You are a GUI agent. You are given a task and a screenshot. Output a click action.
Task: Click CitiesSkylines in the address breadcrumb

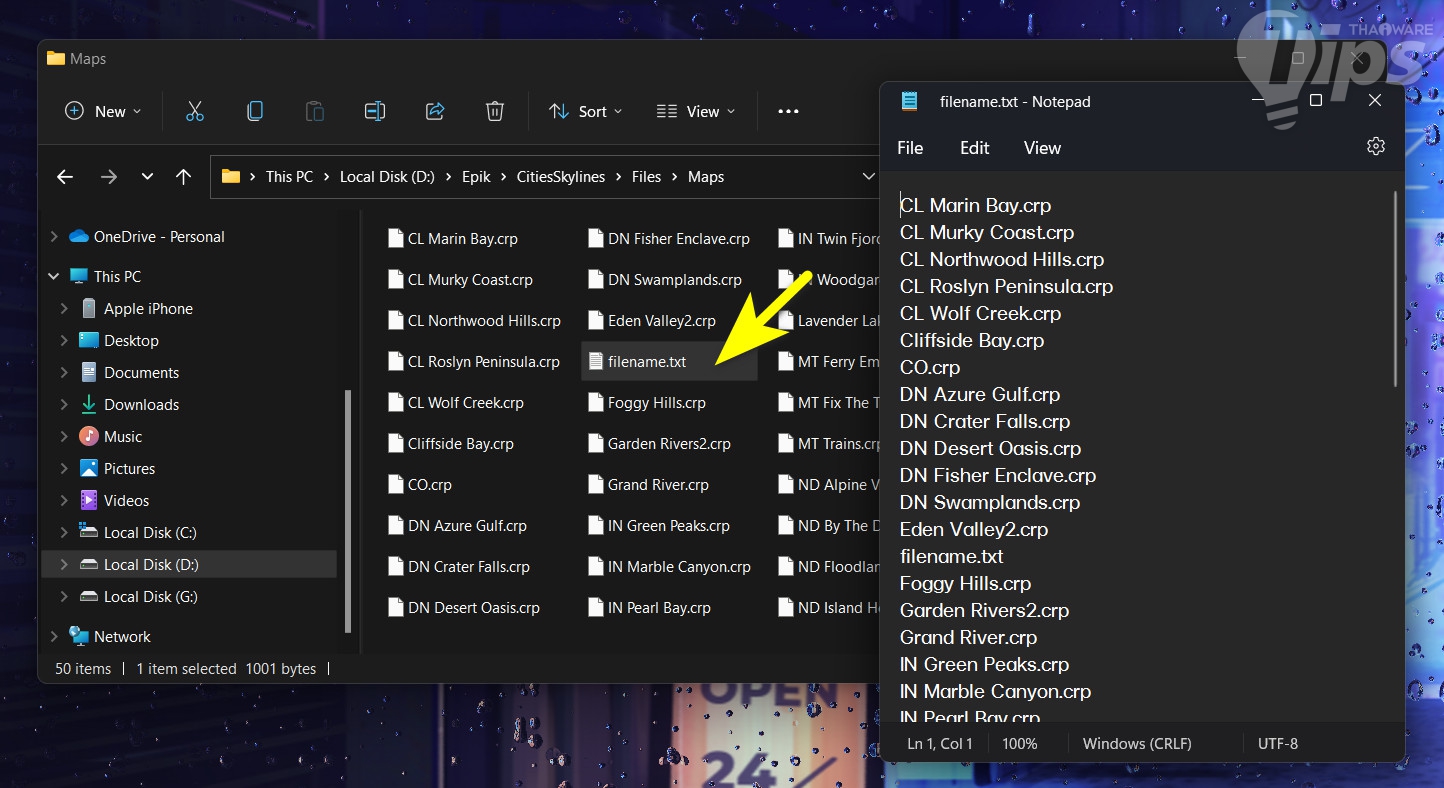pos(560,177)
